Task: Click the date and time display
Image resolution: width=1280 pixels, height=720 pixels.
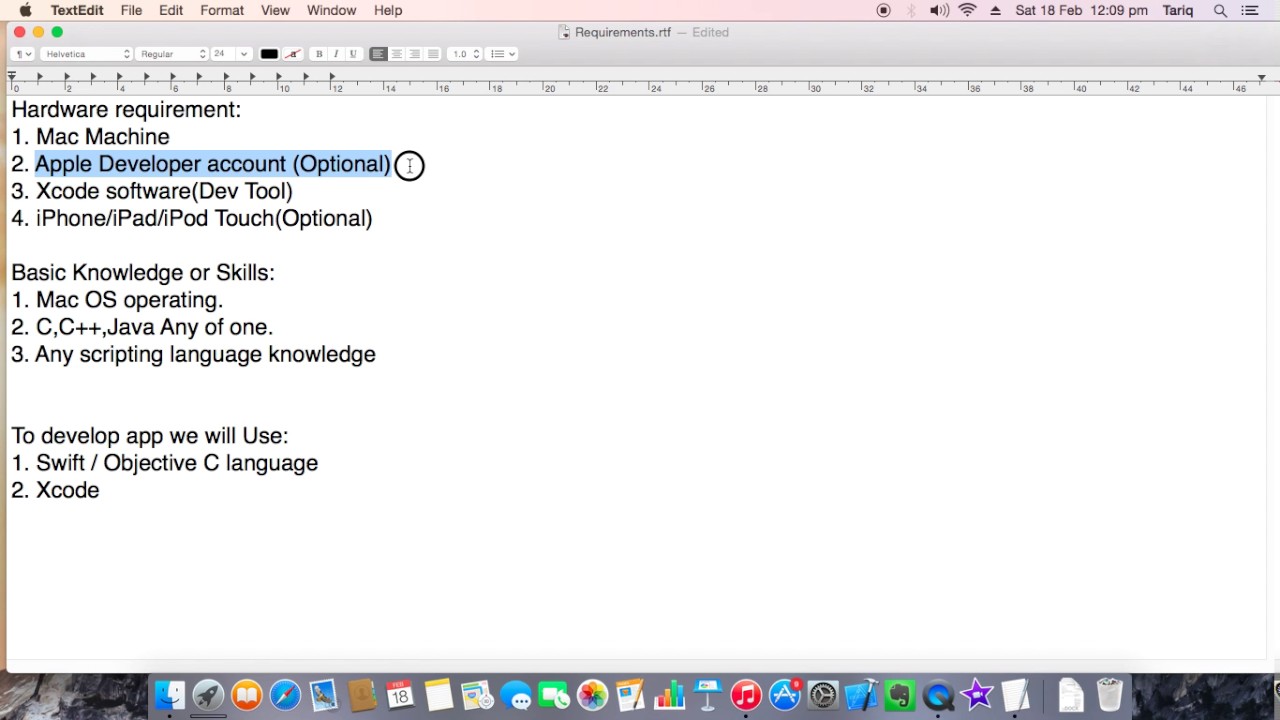Action: click(1081, 10)
